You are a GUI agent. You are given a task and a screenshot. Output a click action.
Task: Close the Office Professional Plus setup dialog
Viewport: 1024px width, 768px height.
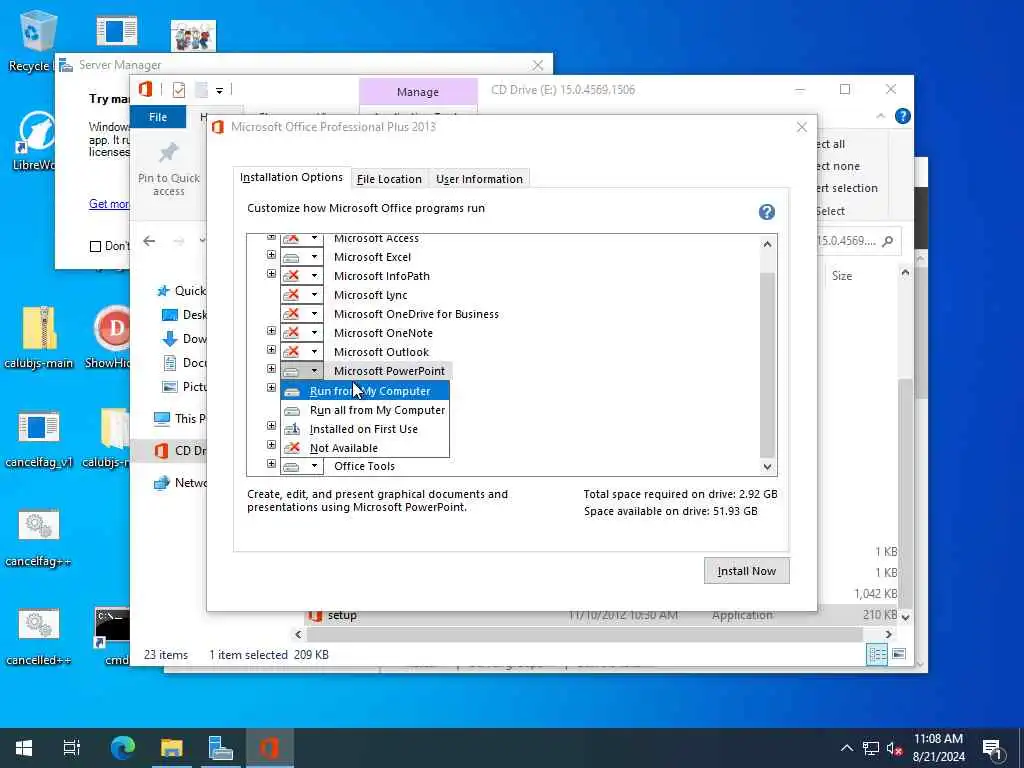(802, 127)
